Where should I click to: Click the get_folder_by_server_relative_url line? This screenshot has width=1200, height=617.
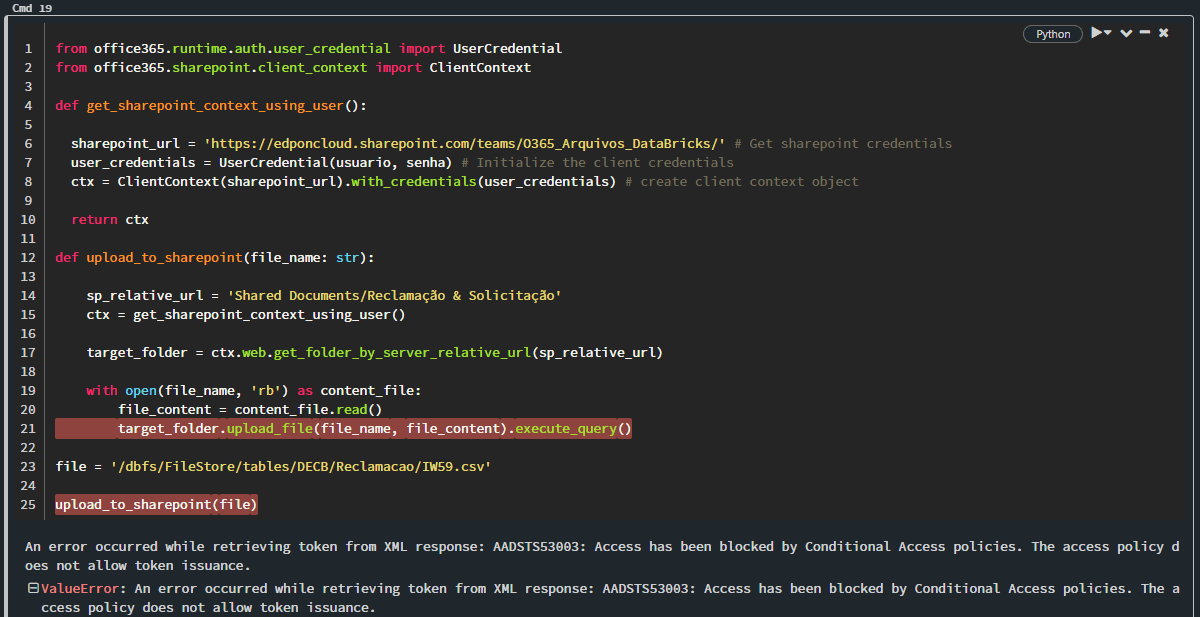(x=375, y=353)
